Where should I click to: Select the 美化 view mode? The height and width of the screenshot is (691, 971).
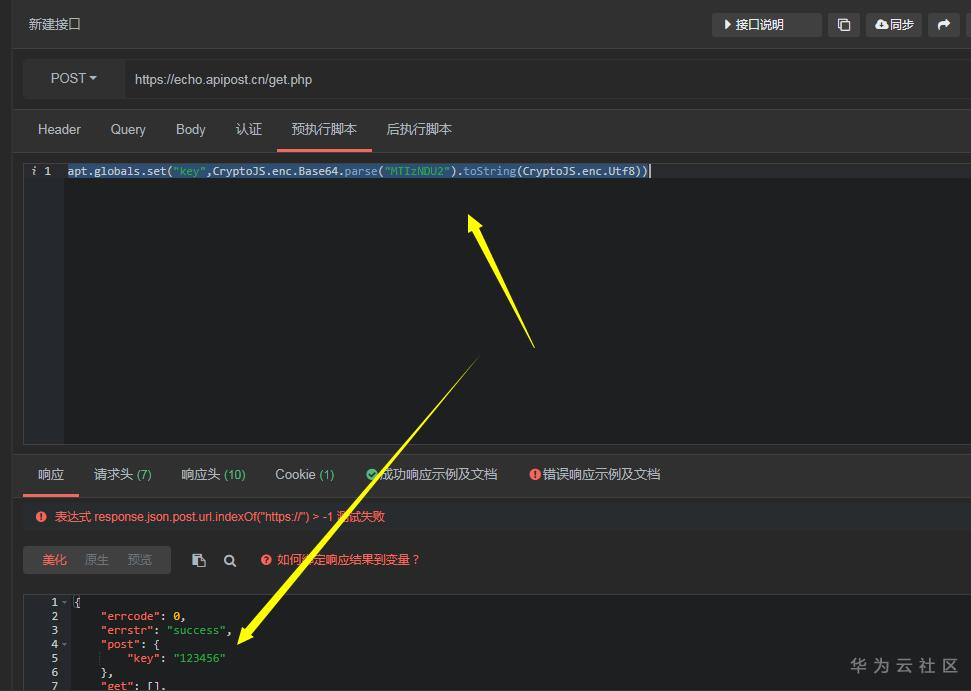click(54, 560)
